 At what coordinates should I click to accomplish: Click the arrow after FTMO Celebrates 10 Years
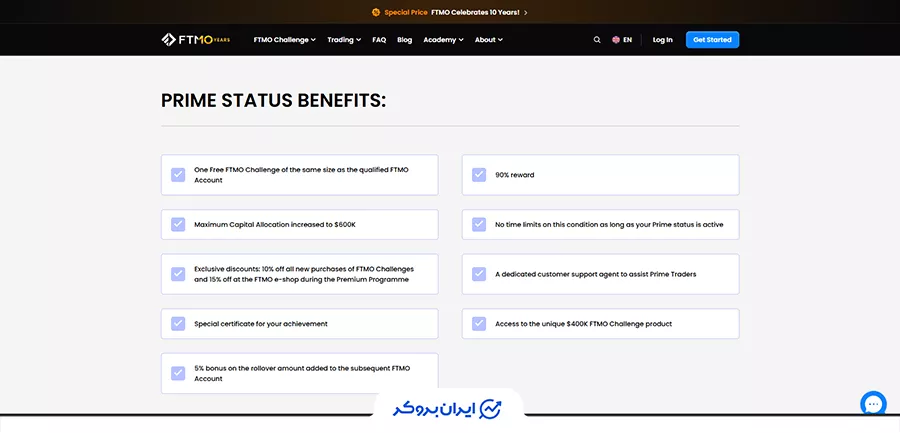[526, 12]
